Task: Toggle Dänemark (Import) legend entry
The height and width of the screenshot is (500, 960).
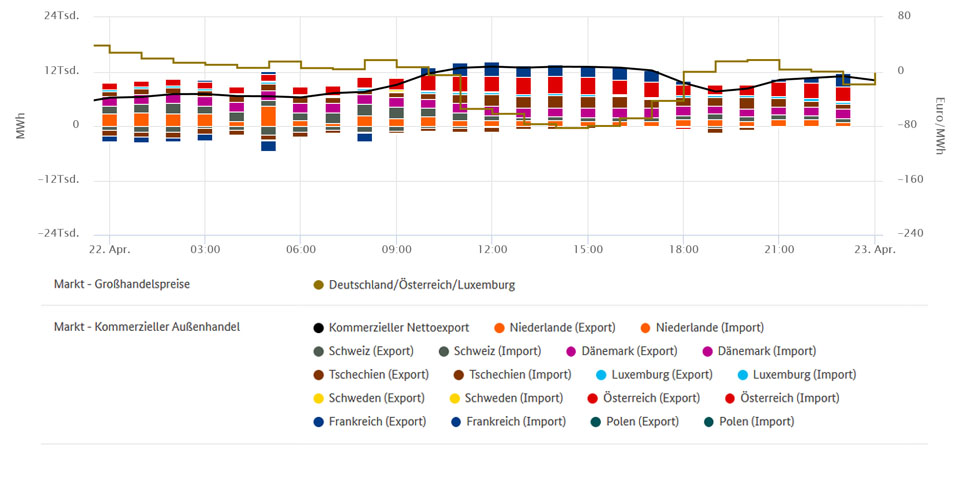Action: pos(760,351)
